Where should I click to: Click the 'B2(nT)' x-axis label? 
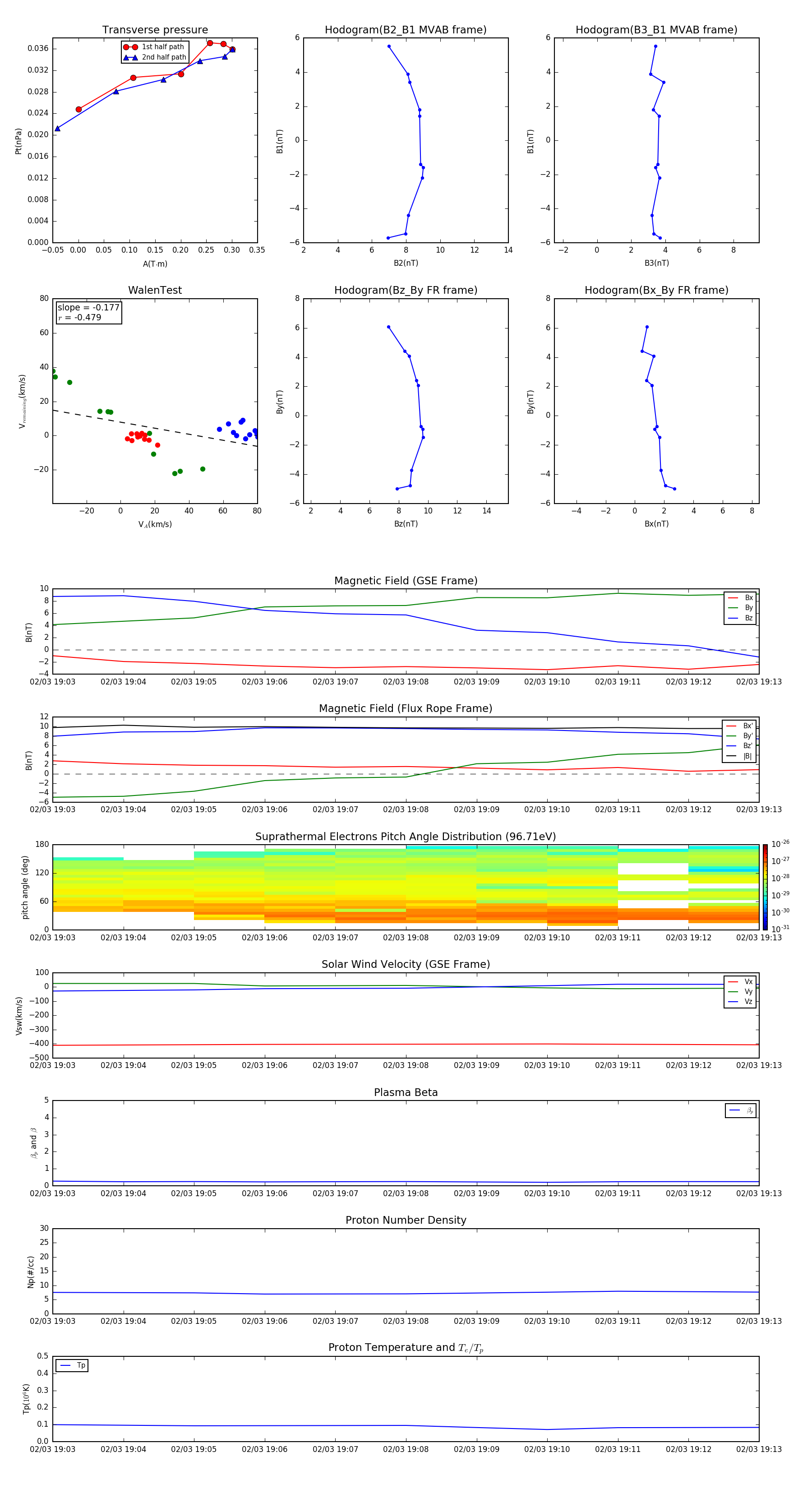click(406, 263)
